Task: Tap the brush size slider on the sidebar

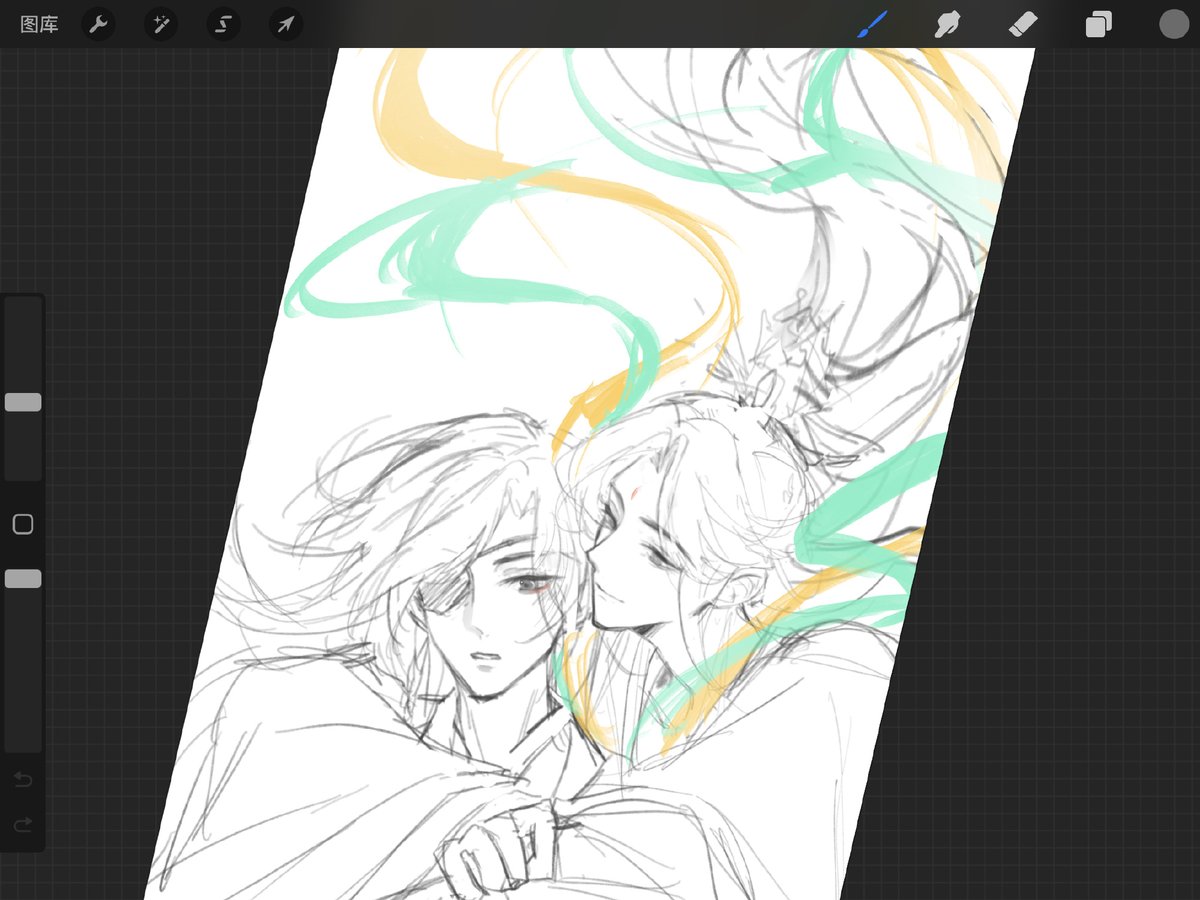Action: point(23,401)
